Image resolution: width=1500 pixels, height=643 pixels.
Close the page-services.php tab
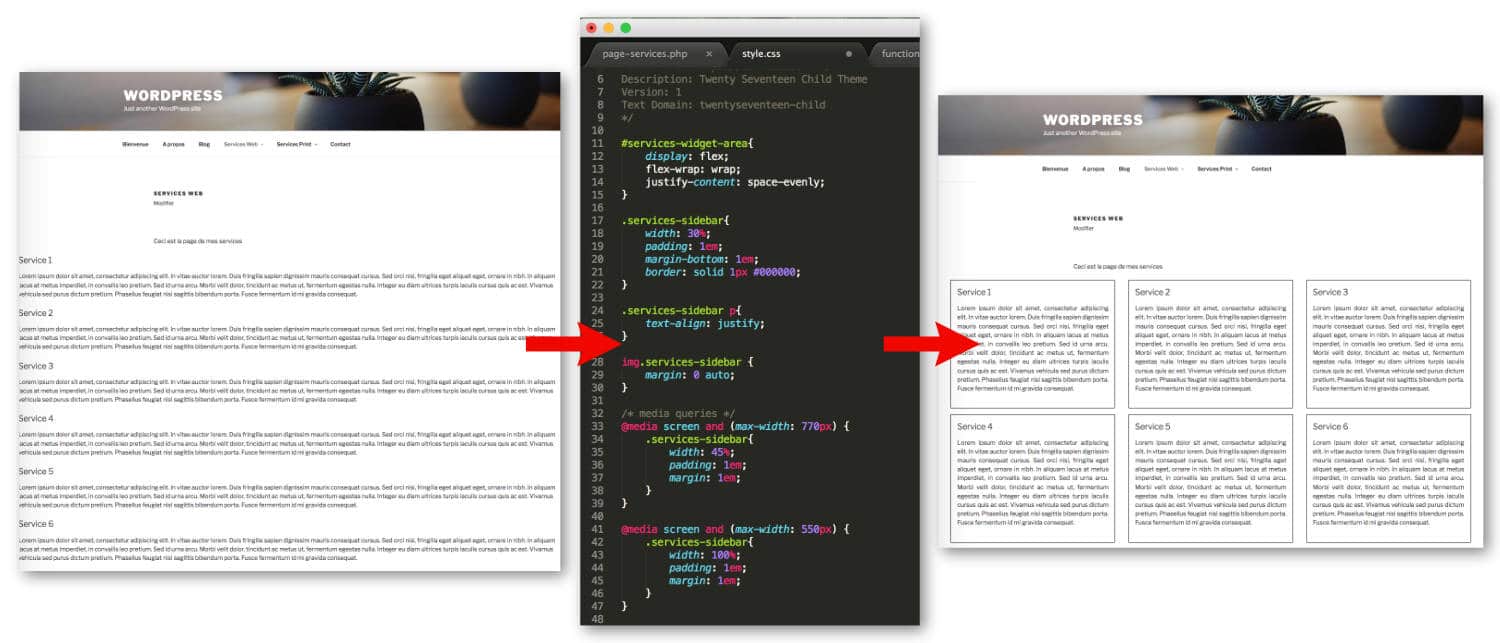709,54
